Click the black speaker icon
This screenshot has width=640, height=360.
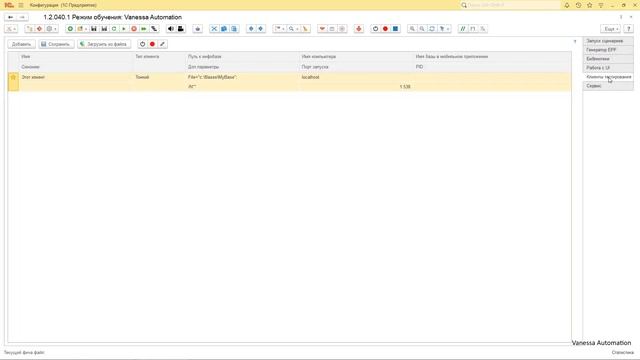click(171, 29)
